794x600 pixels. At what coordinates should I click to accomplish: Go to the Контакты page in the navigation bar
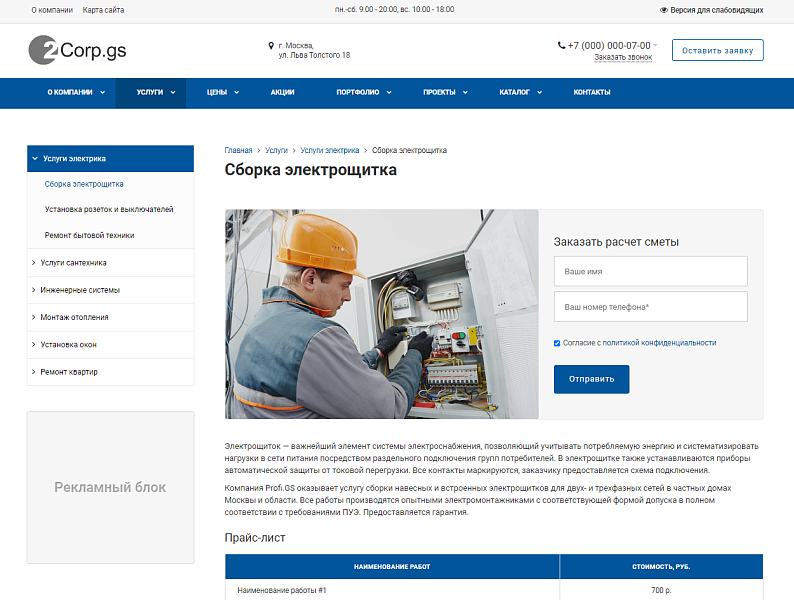point(591,92)
